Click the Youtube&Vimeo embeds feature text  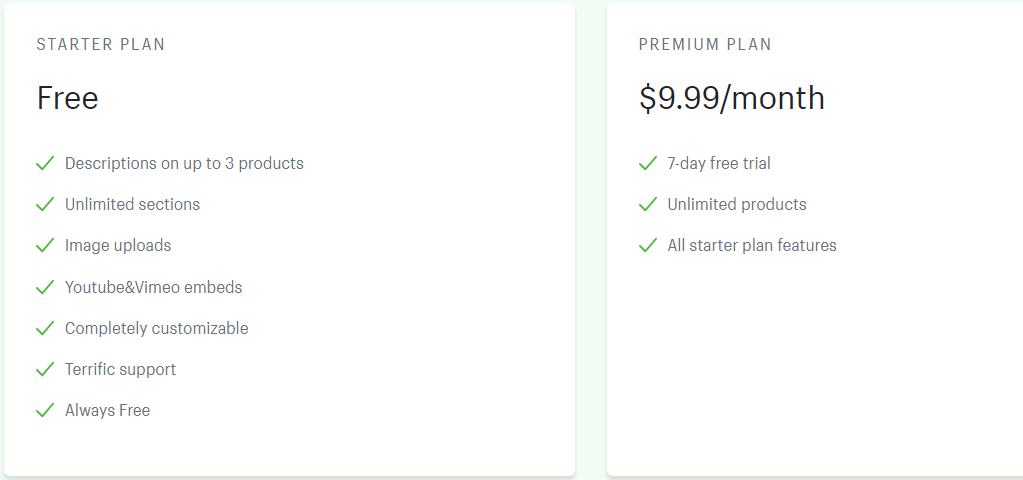(x=154, y=287)
